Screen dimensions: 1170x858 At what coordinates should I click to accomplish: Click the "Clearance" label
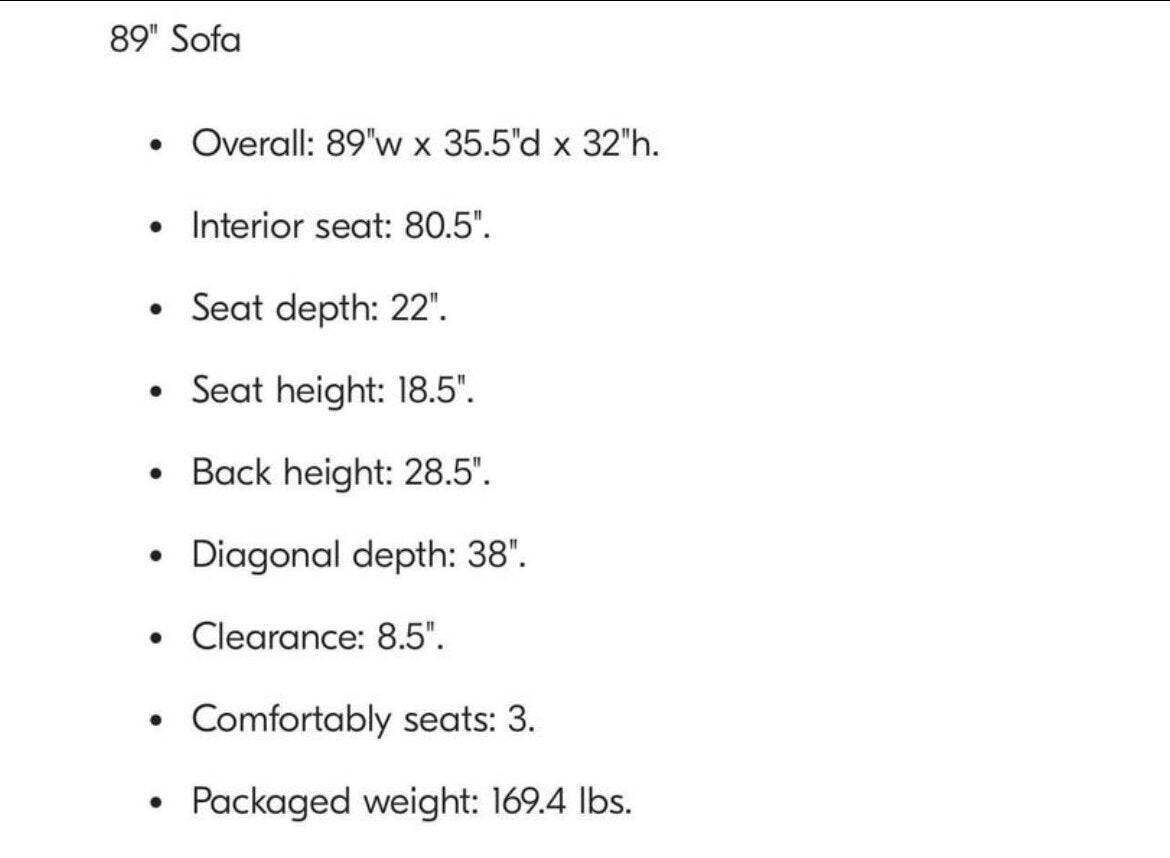click(x=277, y=636)
